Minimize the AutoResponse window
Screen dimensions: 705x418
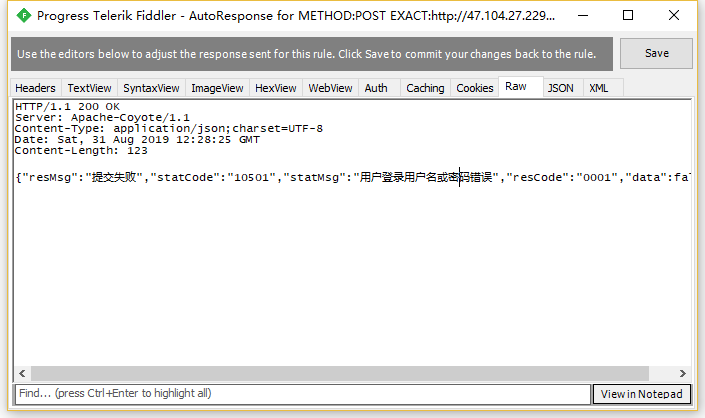583,16
